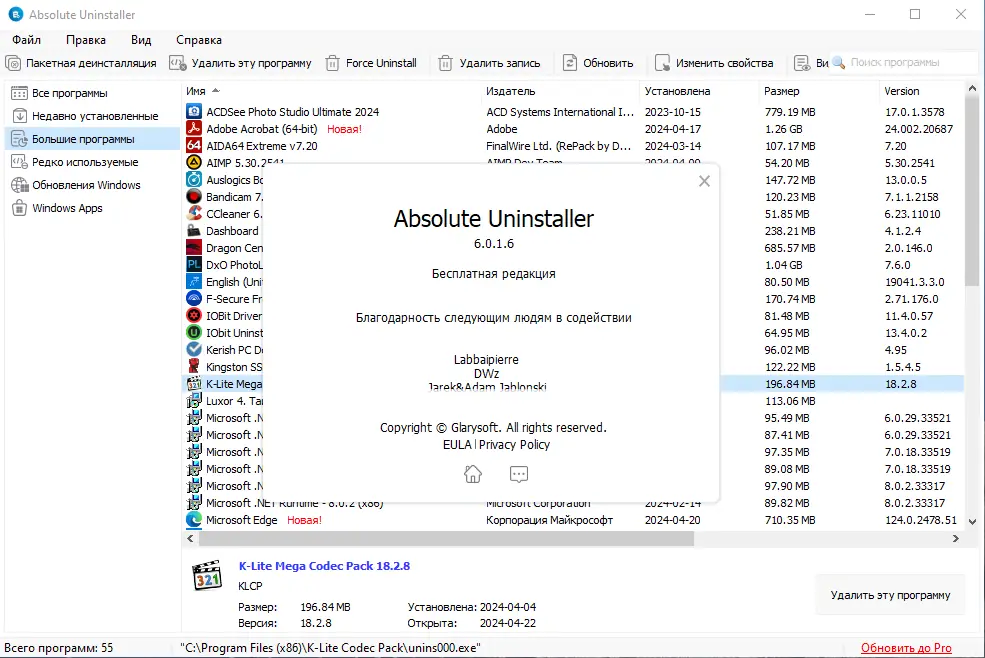
Task: Click the IObit Driver Booster icon
Action: click(x=194, y=315)
